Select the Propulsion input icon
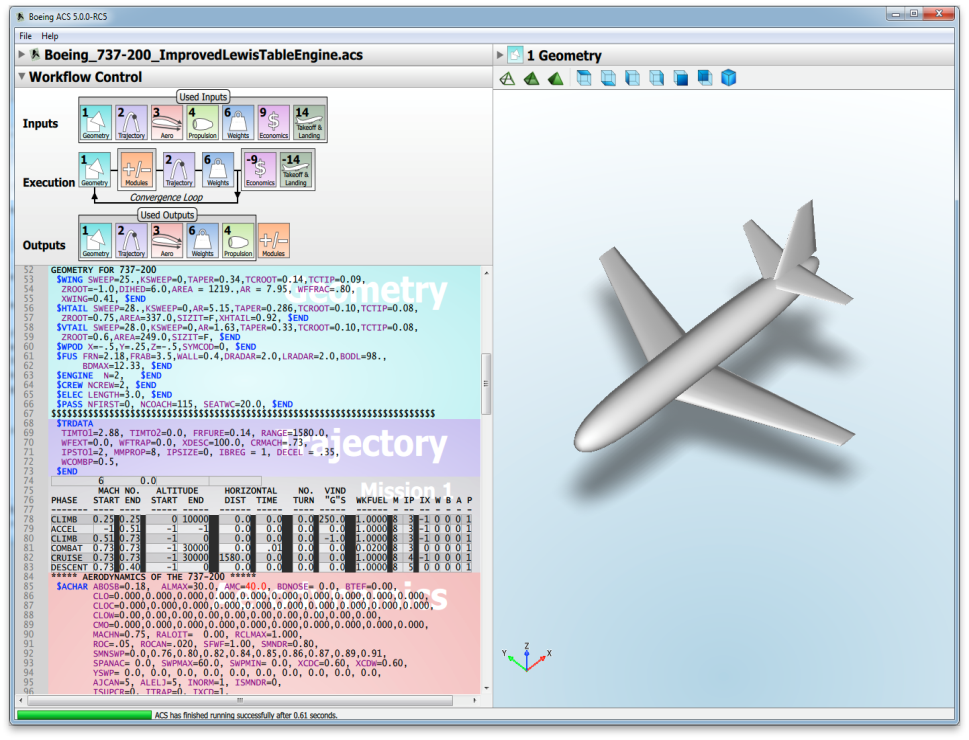Screen dimensions: 969x740 (202, 122)
